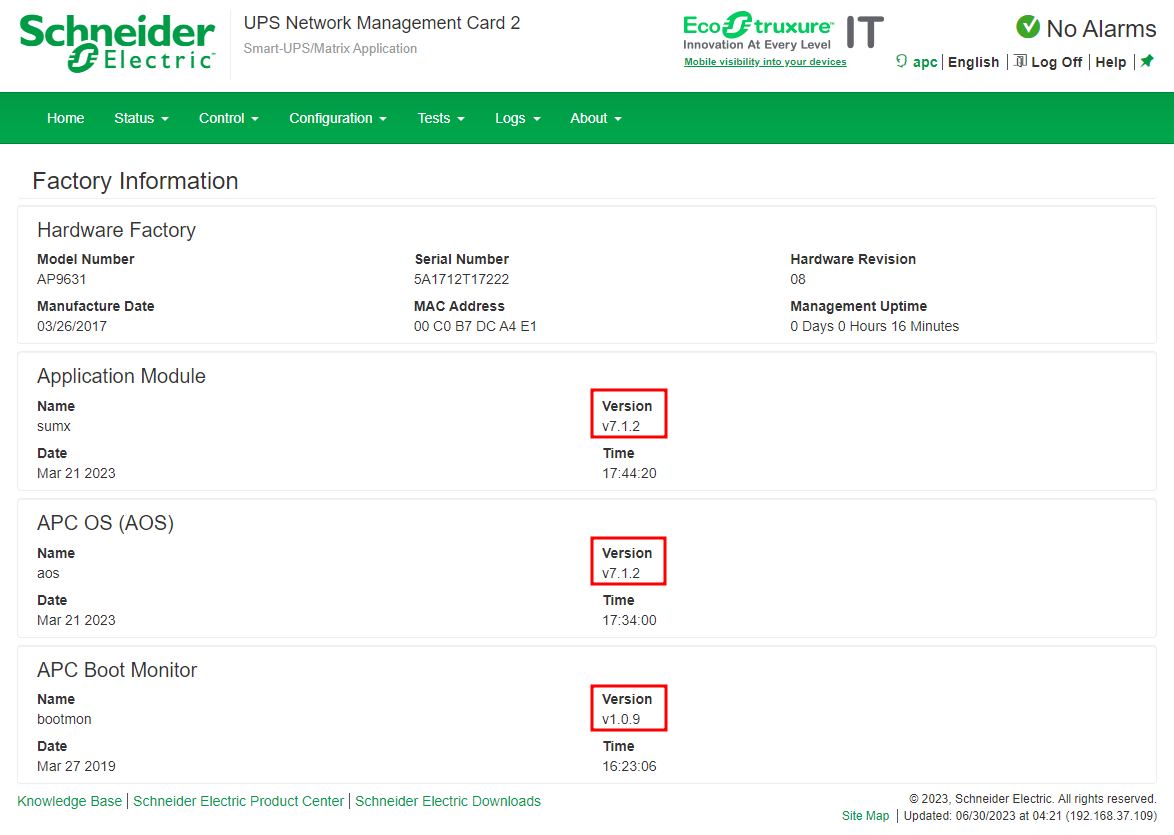Click date value Mar 27 2019
Image resolution: width=1174 pixels, height=835 pixels.
coord(76,766)
